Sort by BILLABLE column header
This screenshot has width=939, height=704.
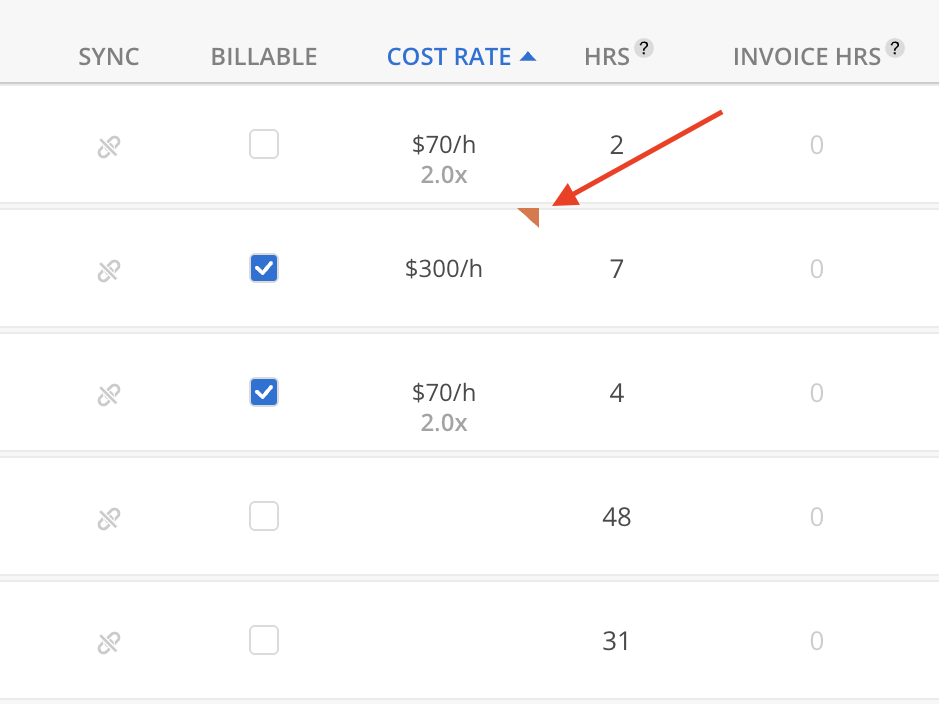(x=264, y=57)
